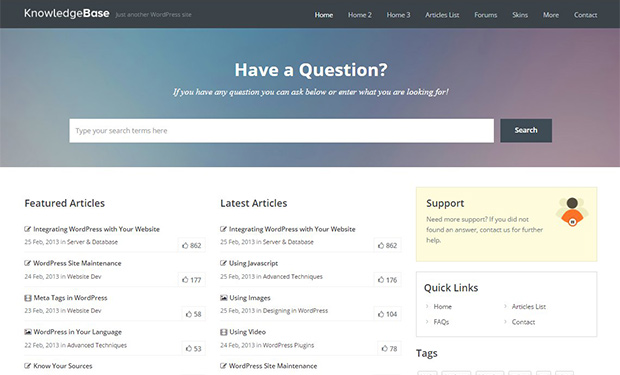620x375 pixels.
Task: Open featured article WordPress Site Maintenance
Action: 77,263
